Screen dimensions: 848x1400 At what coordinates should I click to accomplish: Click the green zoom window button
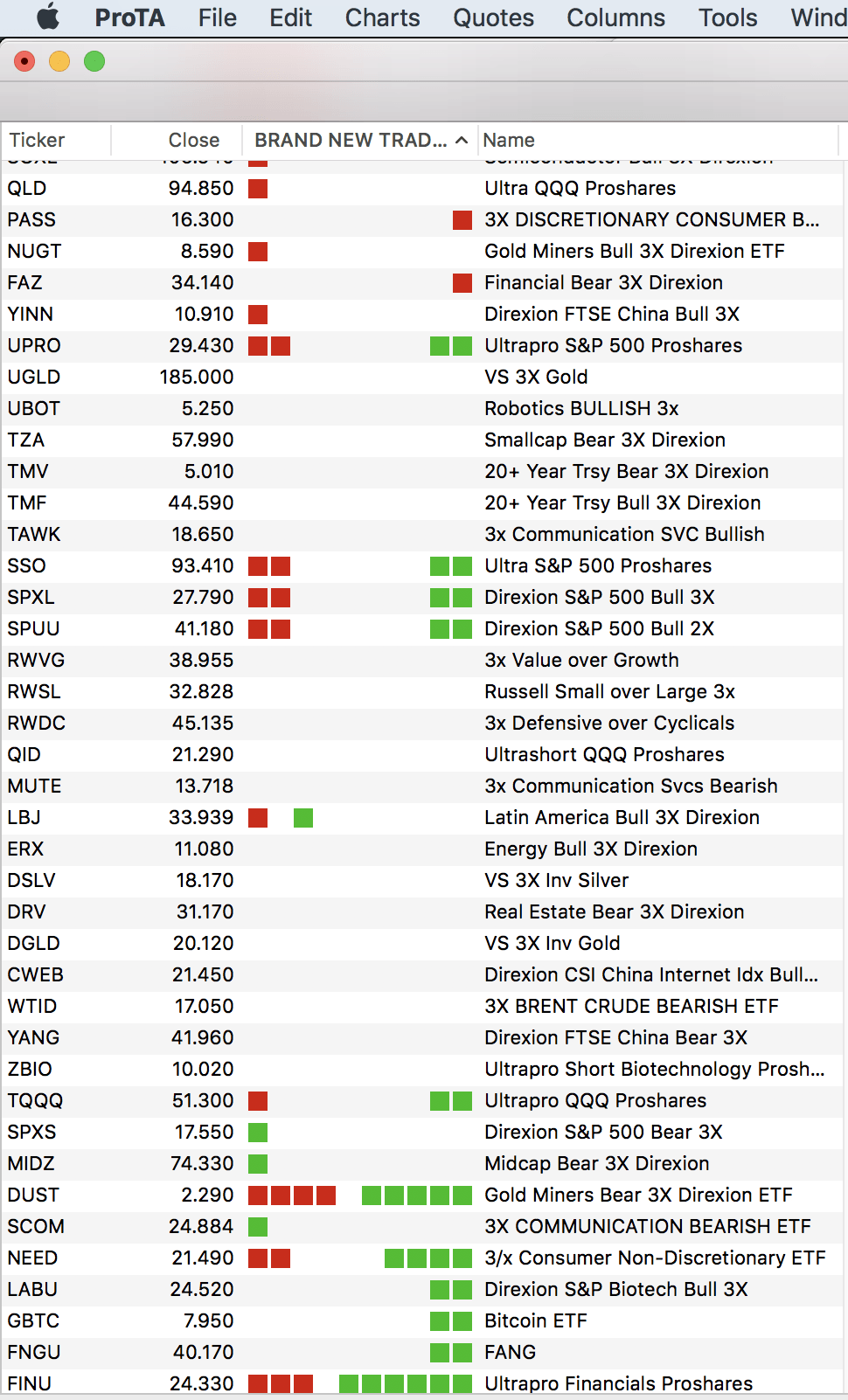(94, 61)
